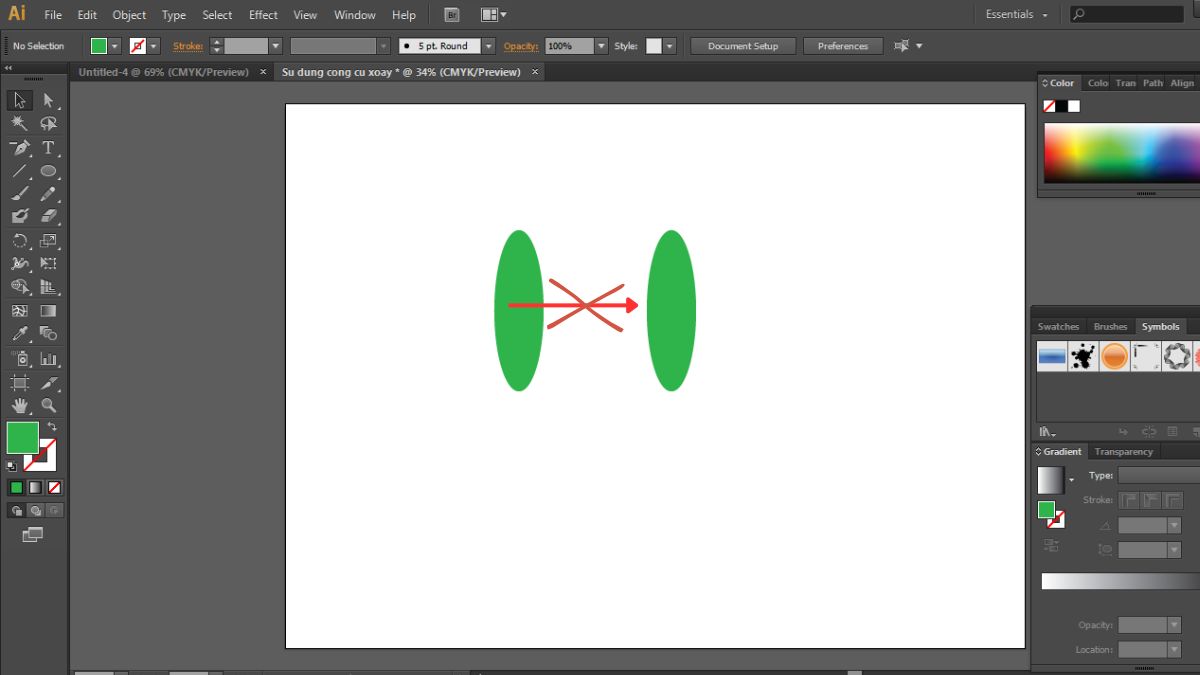The image size is (1200, 675).
Task: Select the Gradient tool in toolbar
Action: click(48, 310)
